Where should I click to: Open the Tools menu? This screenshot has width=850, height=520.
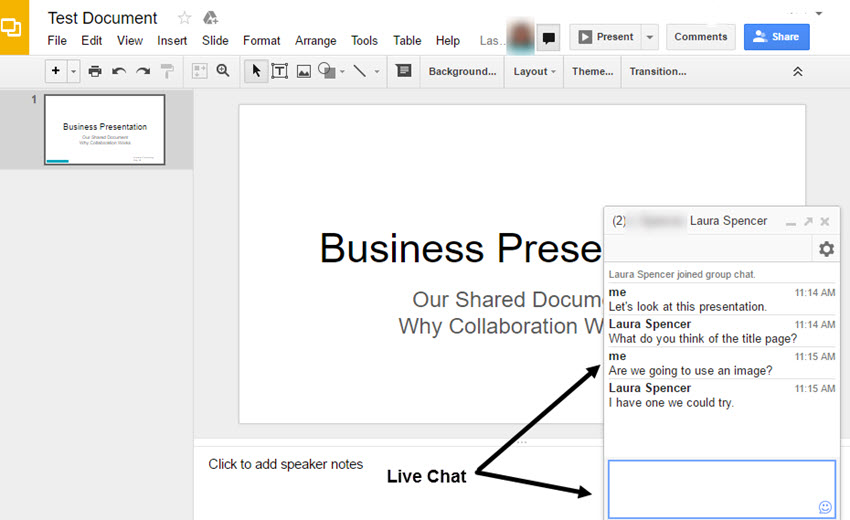click(x=364, y=41)
